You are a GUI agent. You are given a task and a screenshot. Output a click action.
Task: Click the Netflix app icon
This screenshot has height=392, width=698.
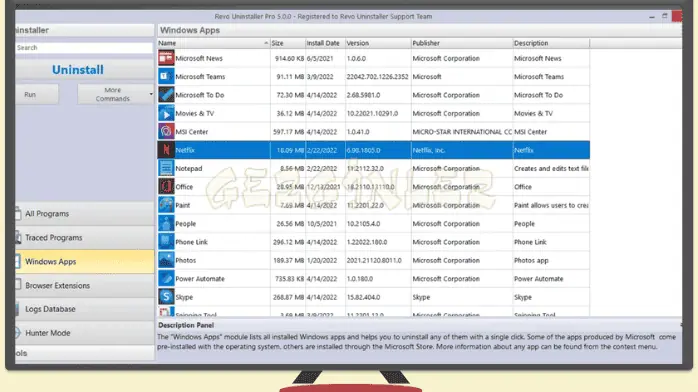point(166,150)
